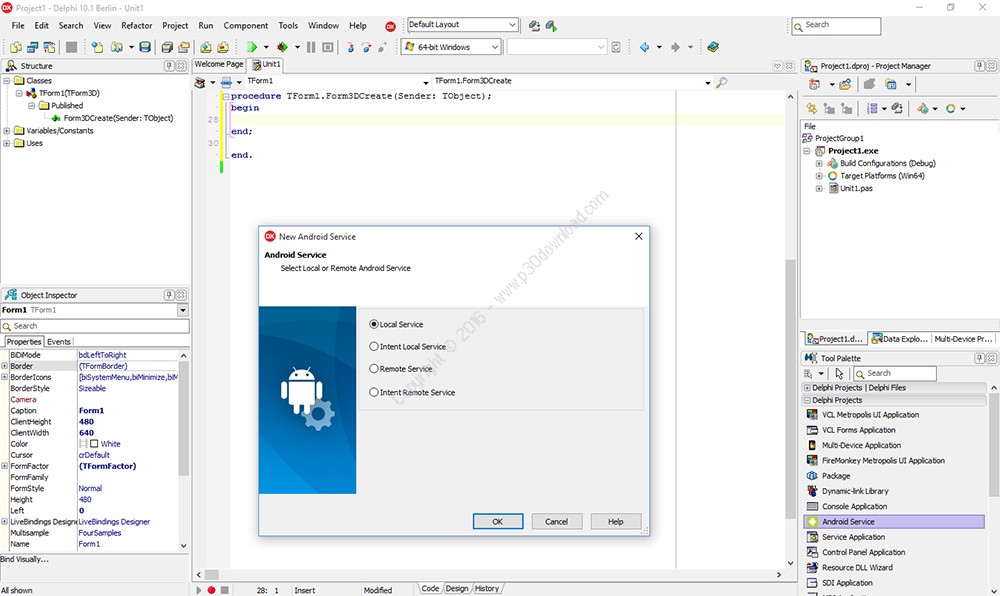Viewport: 1000px width, 596px height.
Task: Select Form3DCreate method in Structure tree
Action: (x=118, y=118)
